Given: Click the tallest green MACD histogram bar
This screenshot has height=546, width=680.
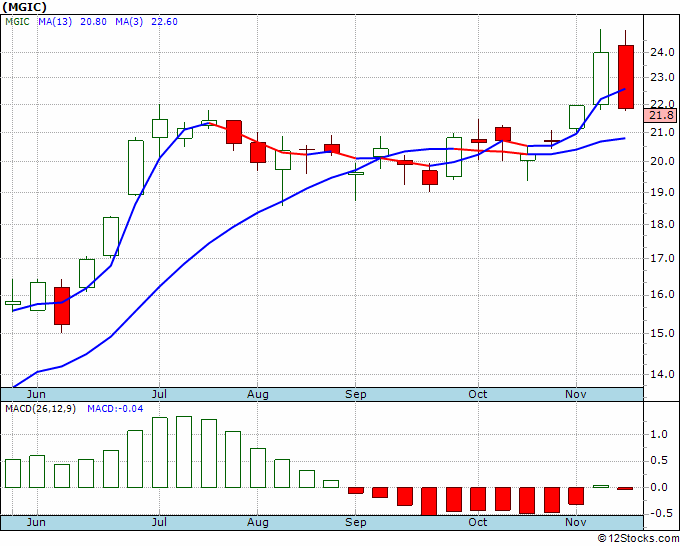Looking at the screenshot, I should [184, 452].
